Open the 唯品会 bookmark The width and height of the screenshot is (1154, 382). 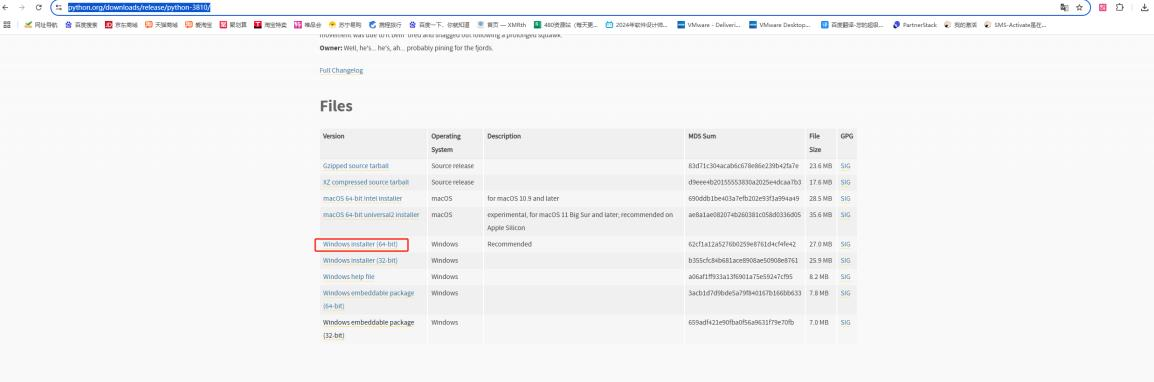point(308,24)
